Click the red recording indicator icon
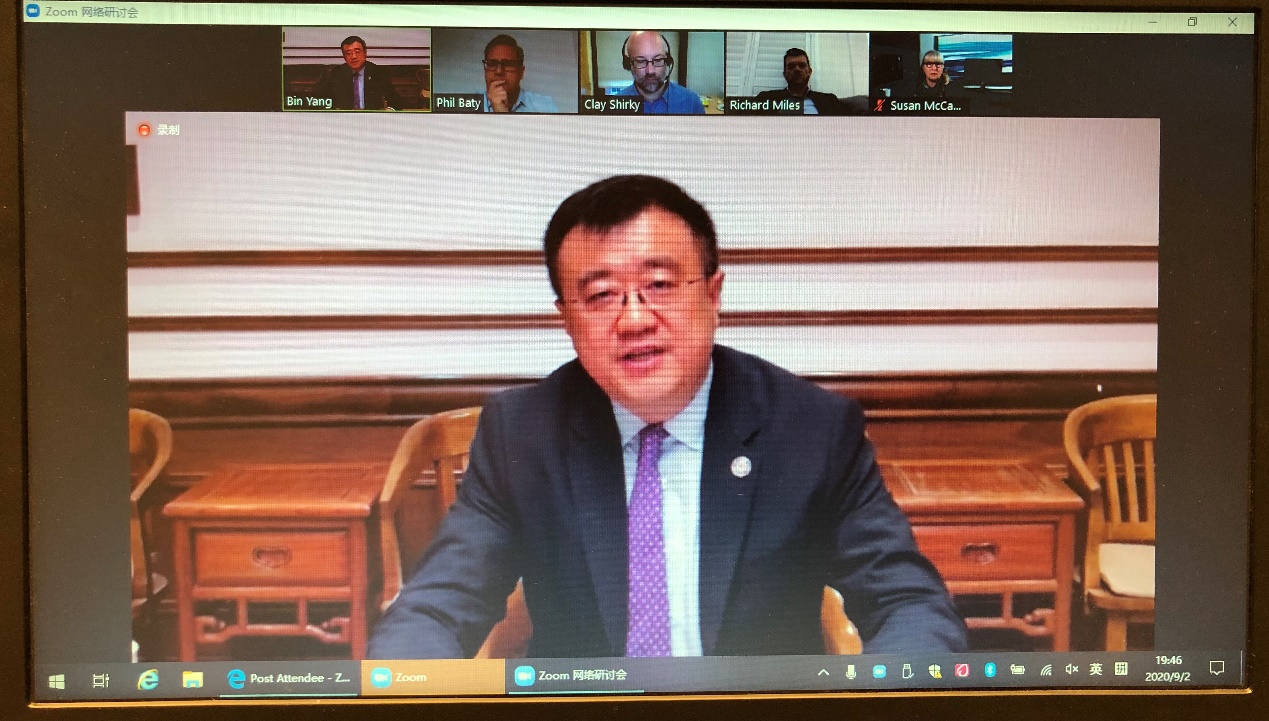The image size is (1269, 721). pyautogui.click(x=144, y=130)
